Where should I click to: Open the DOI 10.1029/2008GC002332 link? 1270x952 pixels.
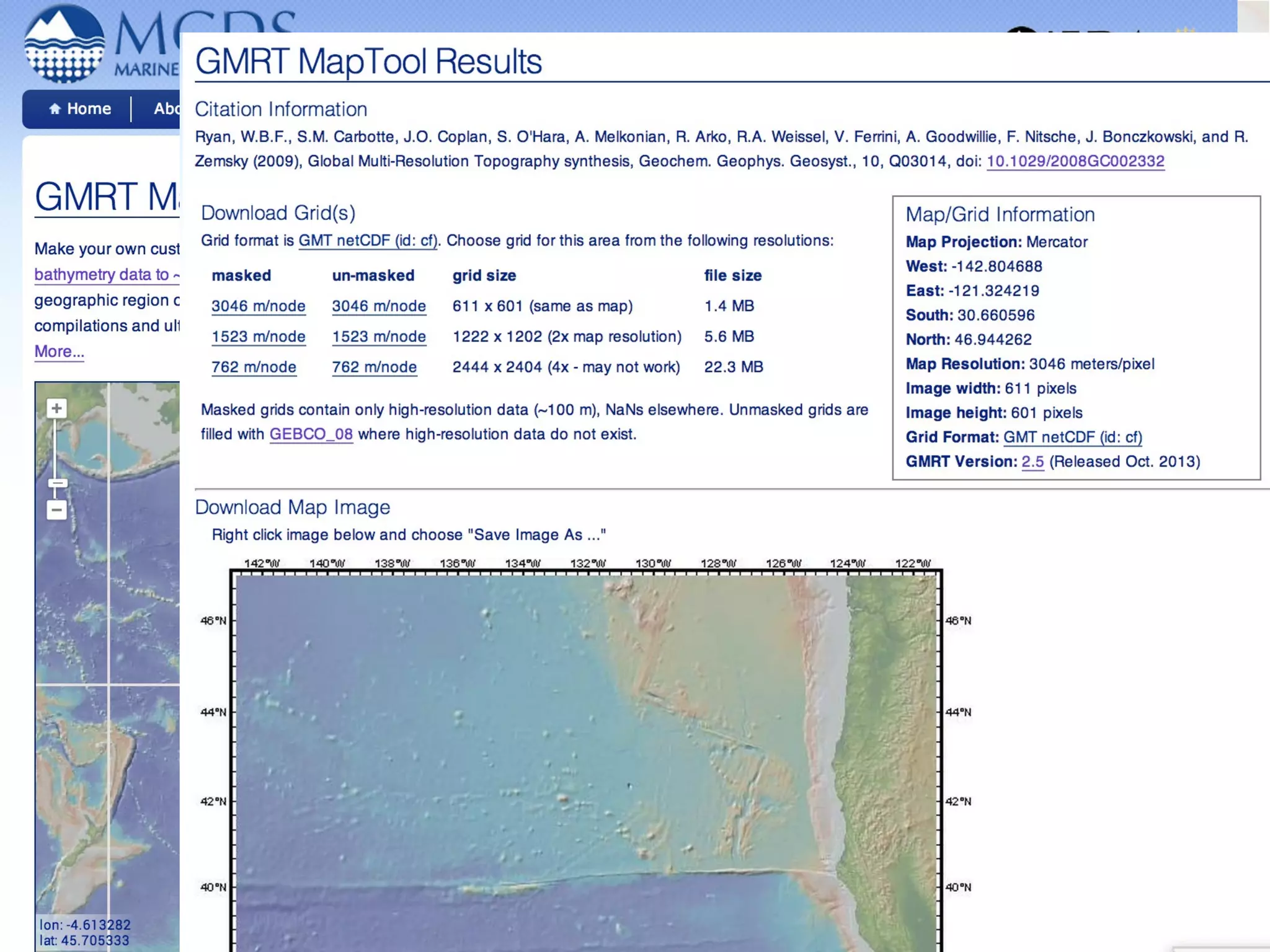(1075, 161)
